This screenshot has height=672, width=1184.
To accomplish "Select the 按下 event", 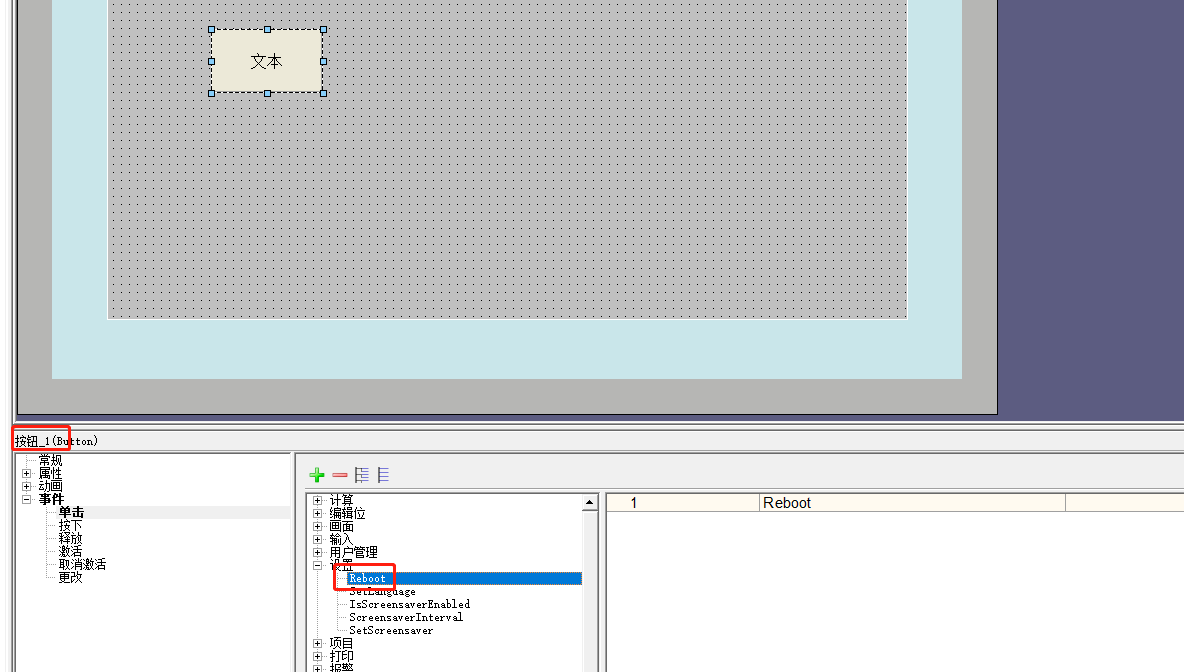I will point(70,525).
